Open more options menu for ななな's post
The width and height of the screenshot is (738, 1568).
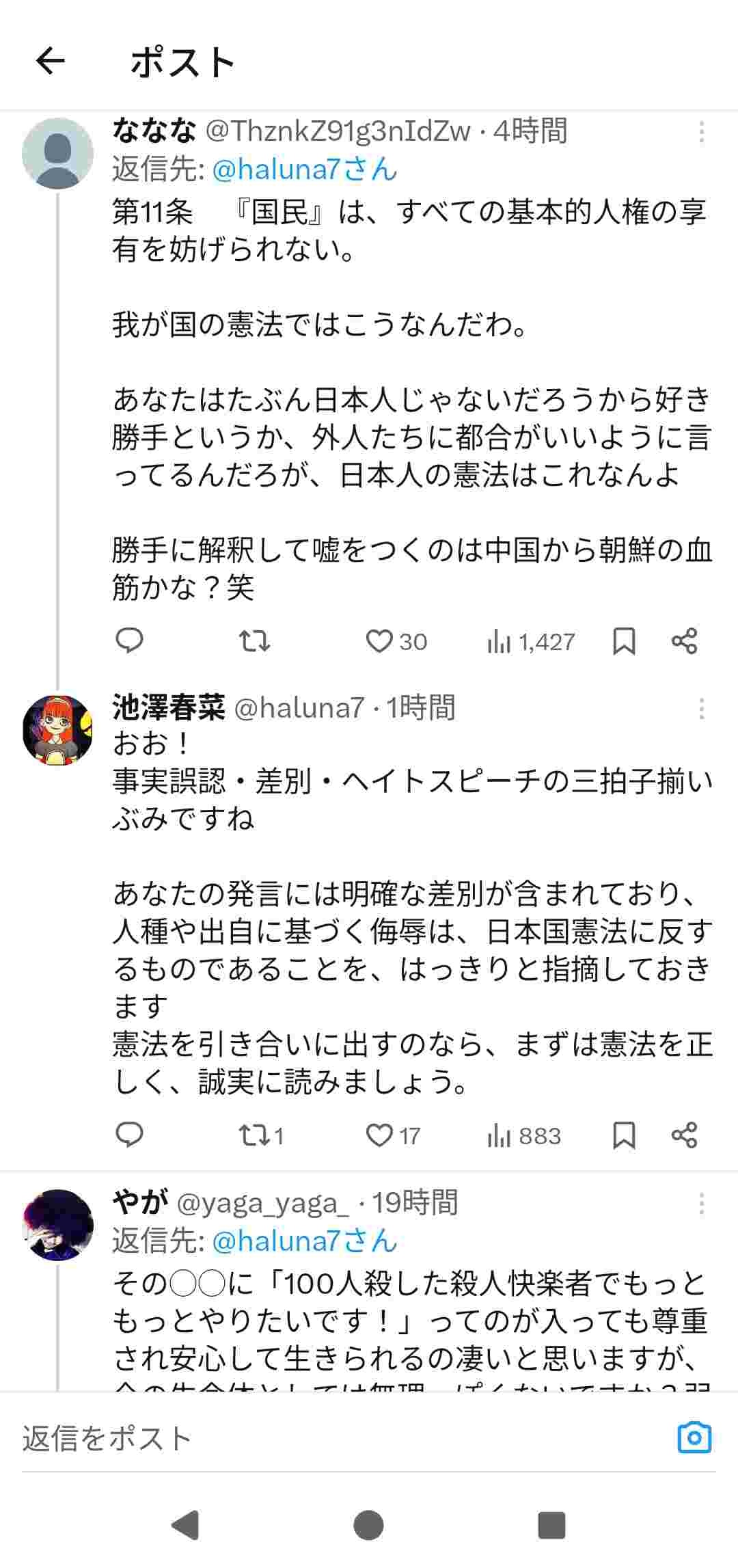(x=701, y=132)
